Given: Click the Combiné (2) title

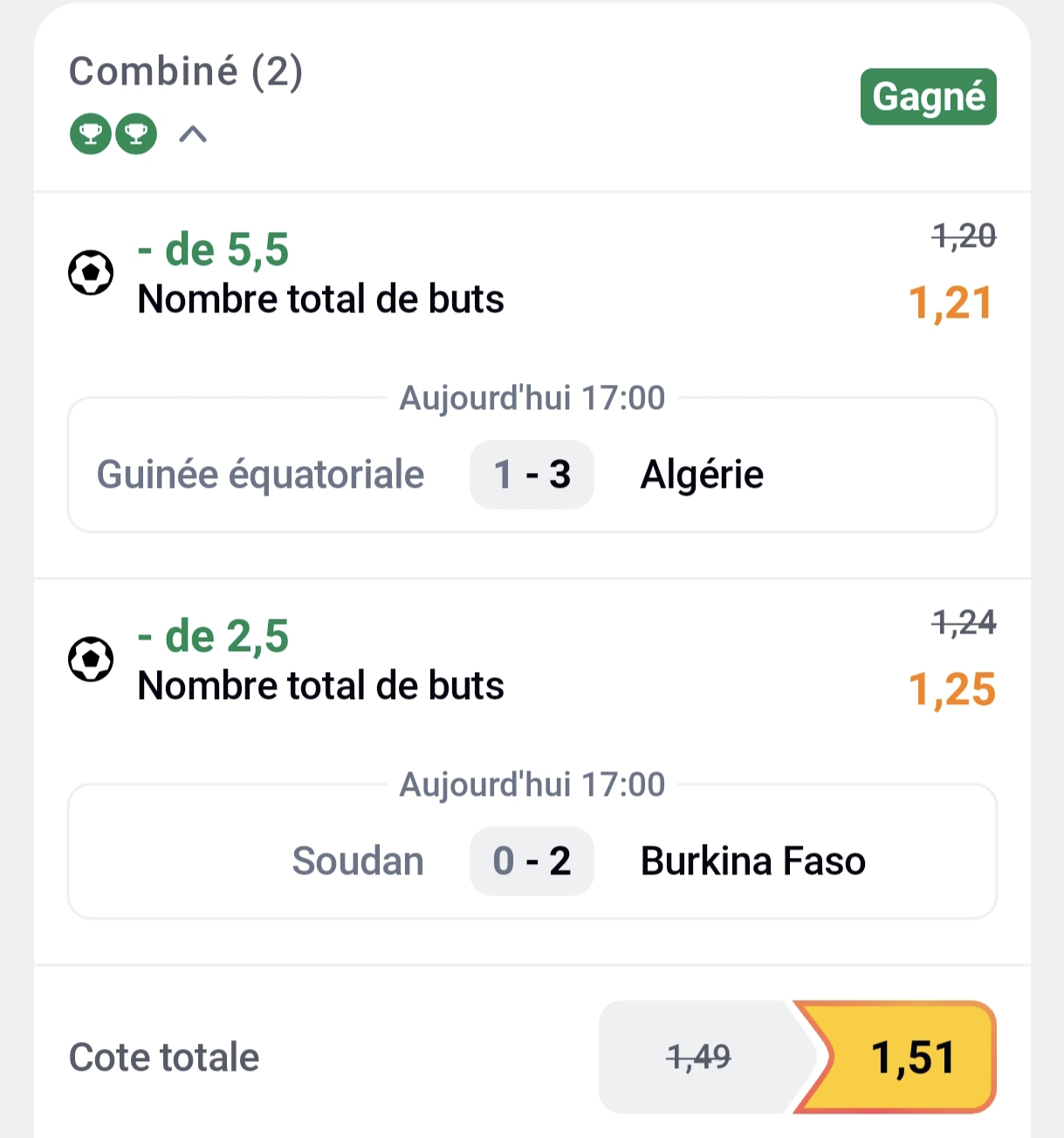Looking at the screenshot, I should (x=185, y=72).
